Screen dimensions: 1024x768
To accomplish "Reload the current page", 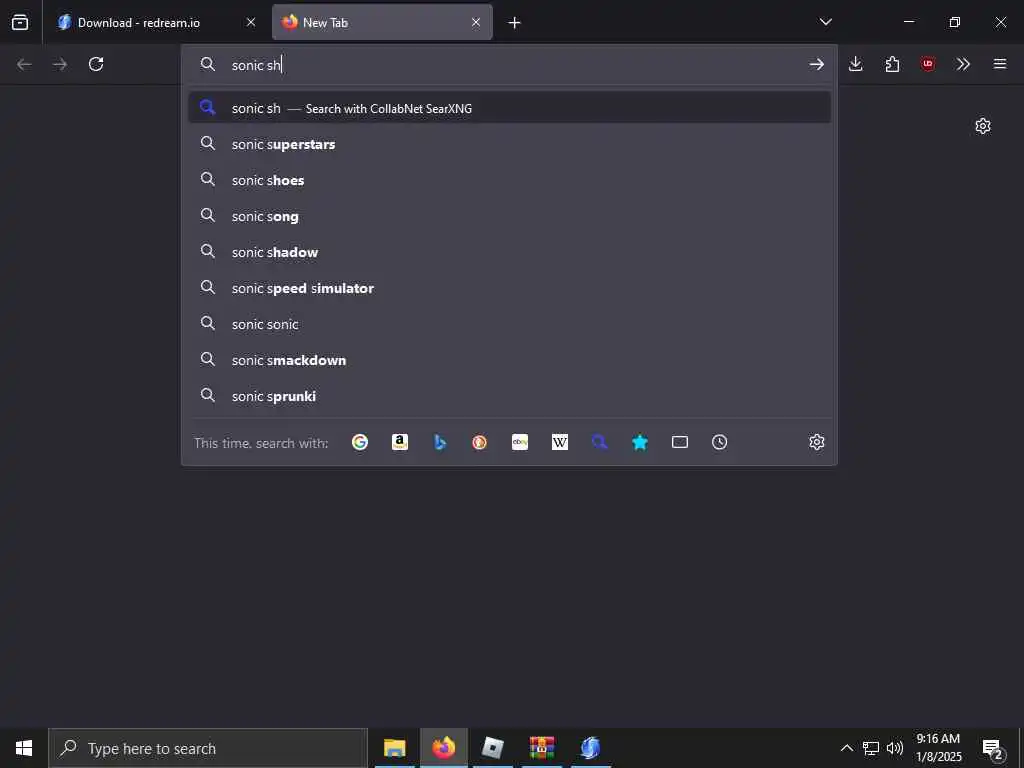I will pyautogui.click(x=96, y=64).
